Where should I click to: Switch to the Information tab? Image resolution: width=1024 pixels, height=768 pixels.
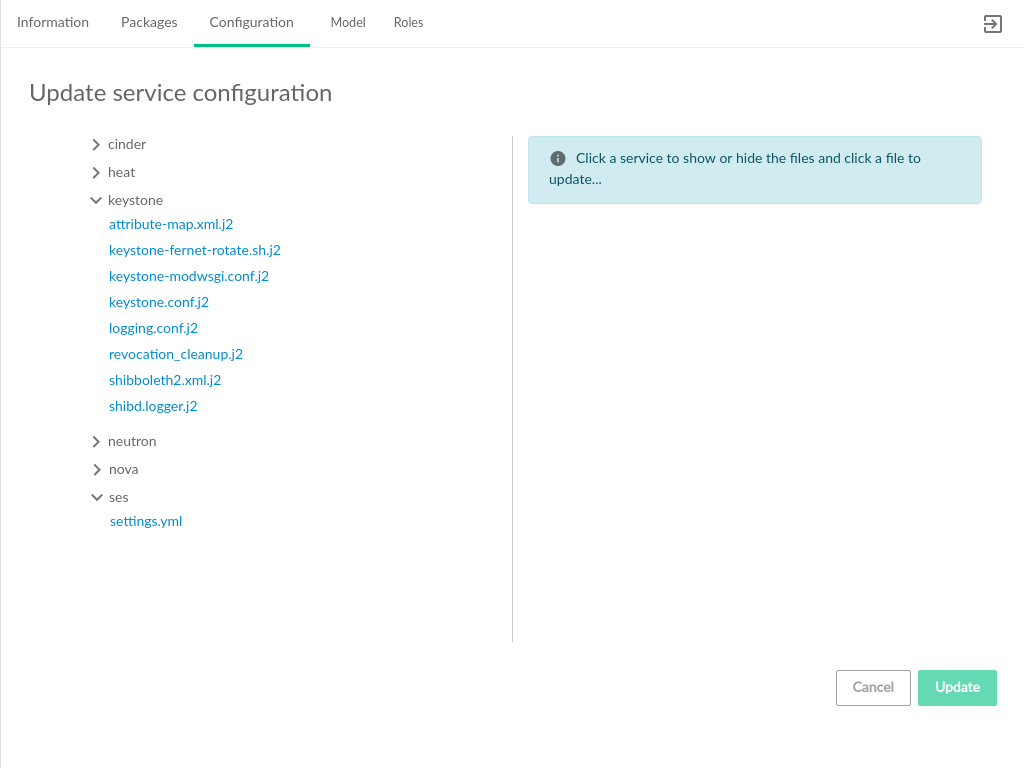point(53,22)
